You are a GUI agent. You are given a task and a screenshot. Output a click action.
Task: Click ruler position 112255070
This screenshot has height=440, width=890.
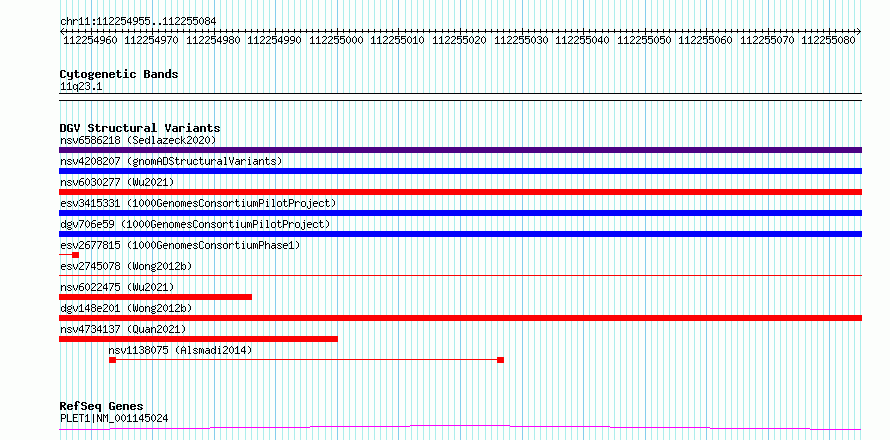(768, 40)
